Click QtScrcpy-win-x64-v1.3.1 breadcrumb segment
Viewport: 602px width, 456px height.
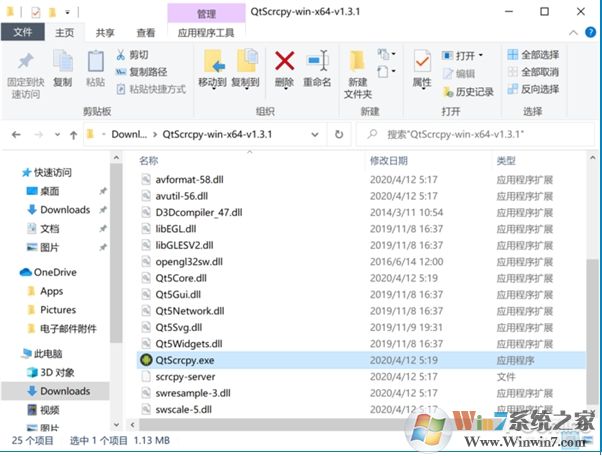click(x=217, y=134)
